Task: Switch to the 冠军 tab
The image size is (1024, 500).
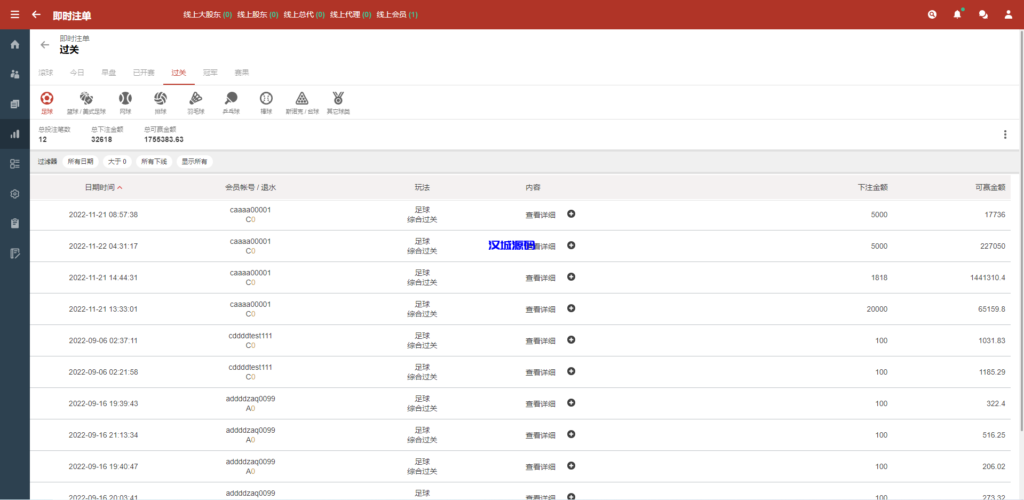Action: click(x=210, y=73)
